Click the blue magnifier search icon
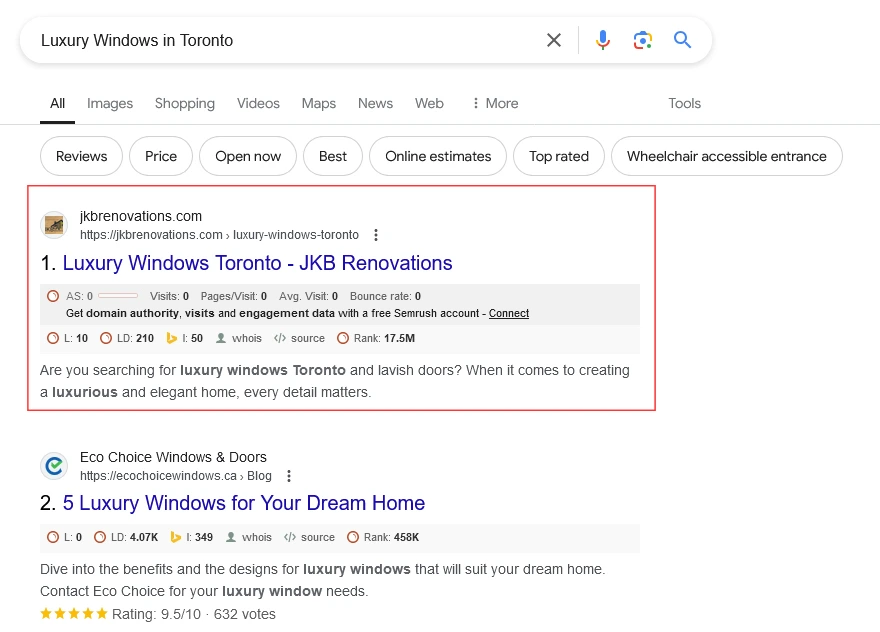The width and height of the screenshot is (880, 632). coord(683,40)
